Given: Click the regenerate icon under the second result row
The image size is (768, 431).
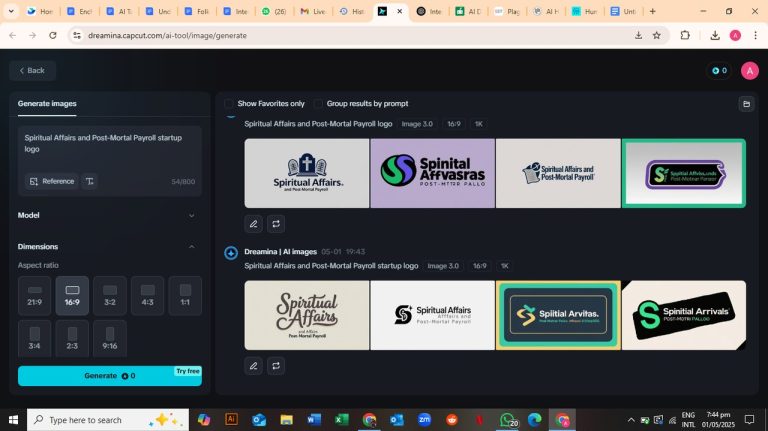Looking at the screenshot, I should pos(277,366).
